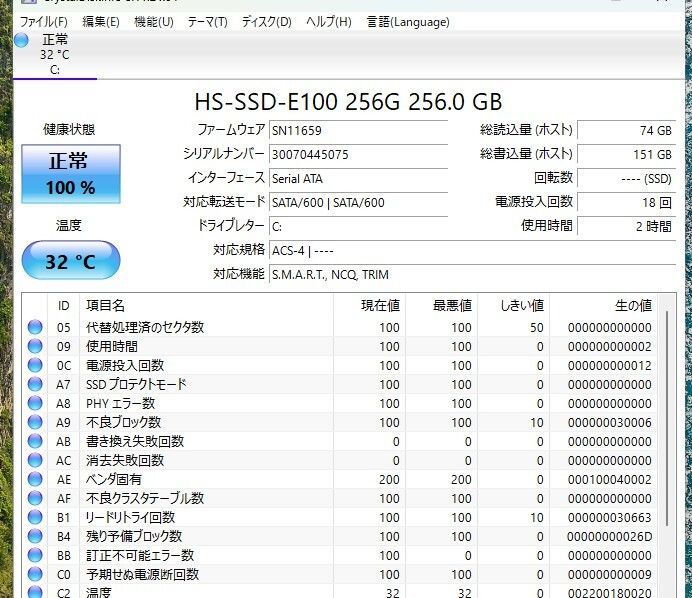Open the ファイル(F) menu
The height and width of the screenshot is (598, 692).
click(x=44, y=21)
